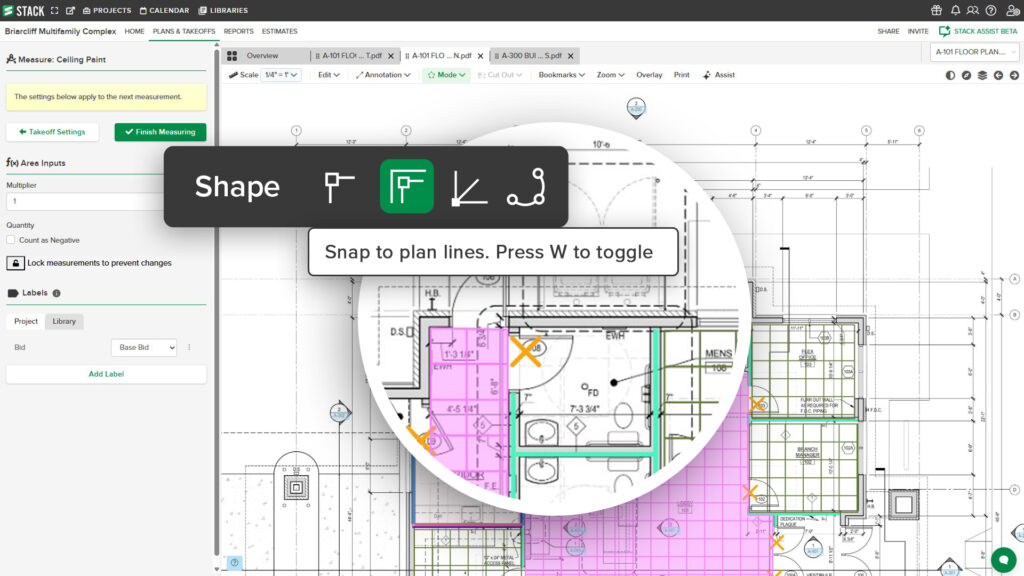Toggle the half-circle contrast icon

click(x=950, y=75)
